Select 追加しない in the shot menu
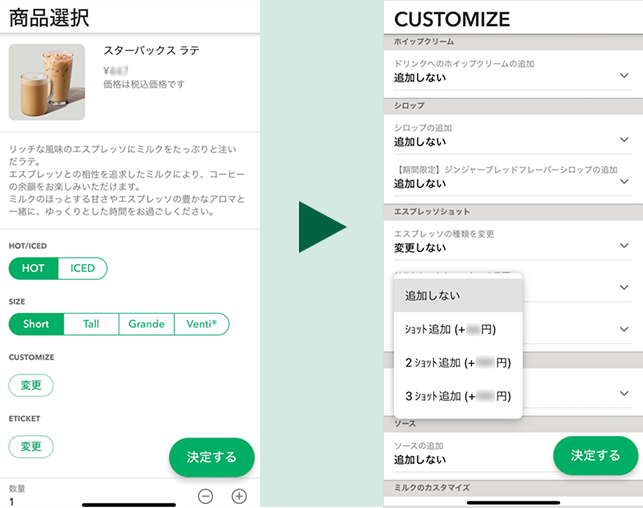Viewport: 643px width, 508px height. click(458, 295)
